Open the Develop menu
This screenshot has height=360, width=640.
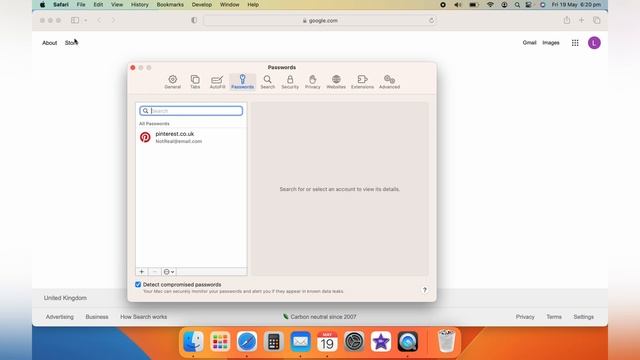[x=202, y=4]
